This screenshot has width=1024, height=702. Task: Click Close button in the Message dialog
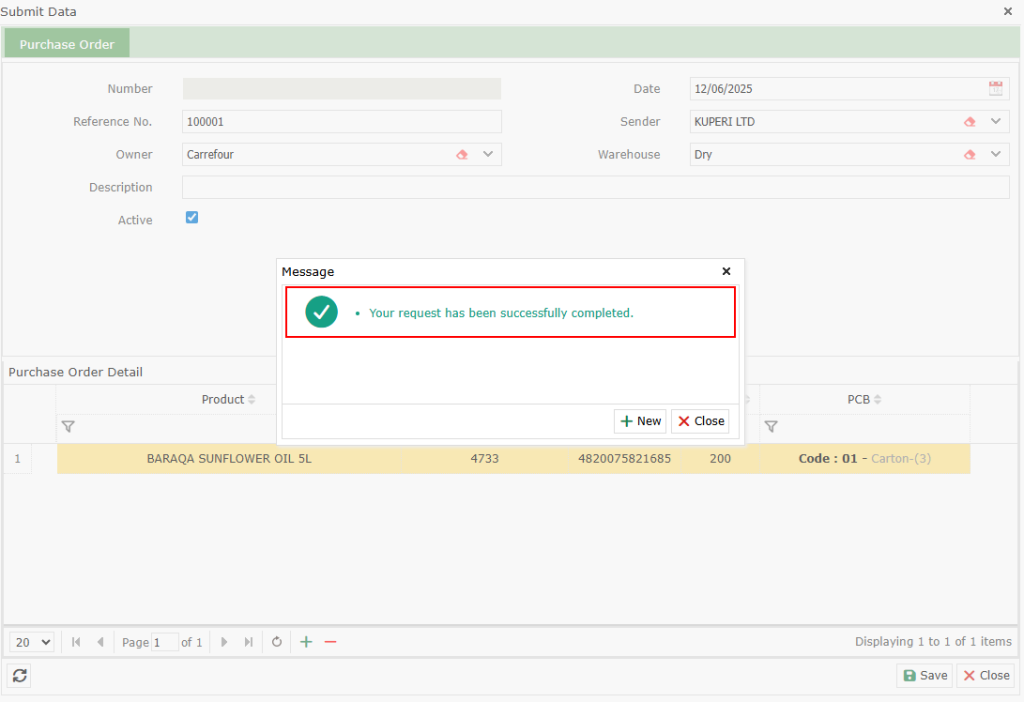point(700,421)
